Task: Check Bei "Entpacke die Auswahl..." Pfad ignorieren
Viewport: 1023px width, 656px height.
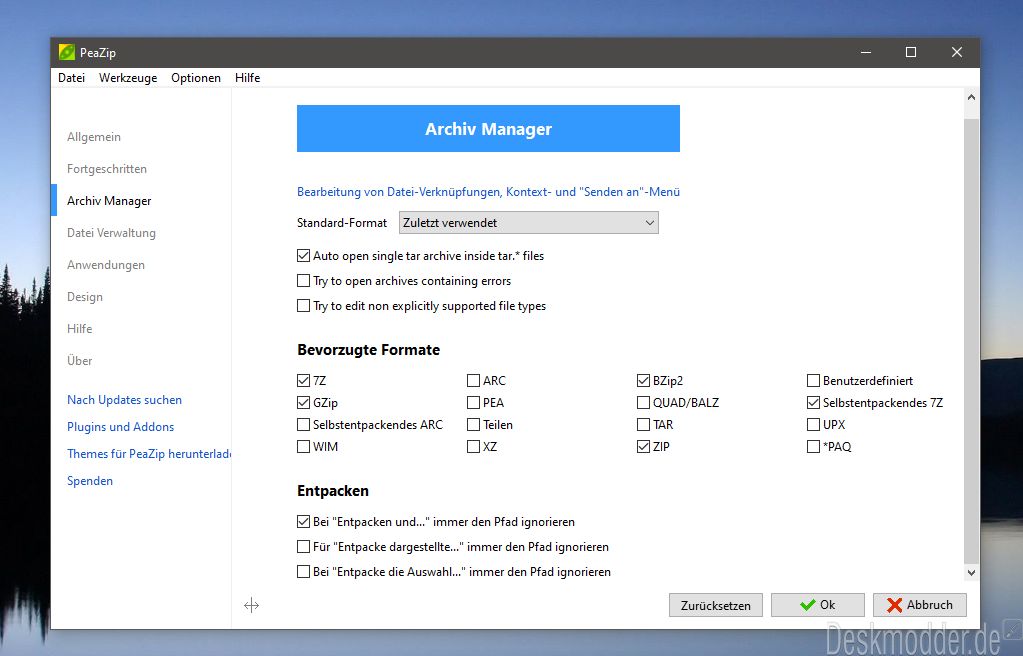Action: (303, 572)
